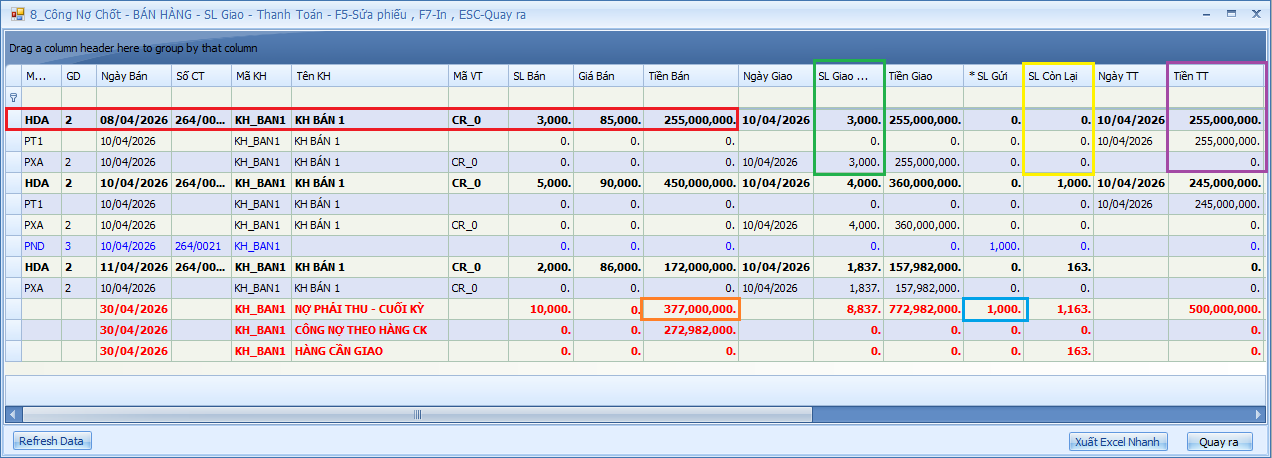Click the Xuất Excel Nhanh button
Image resolution: width=1272 pixels, height=458 pixels.
(1119, 441)
